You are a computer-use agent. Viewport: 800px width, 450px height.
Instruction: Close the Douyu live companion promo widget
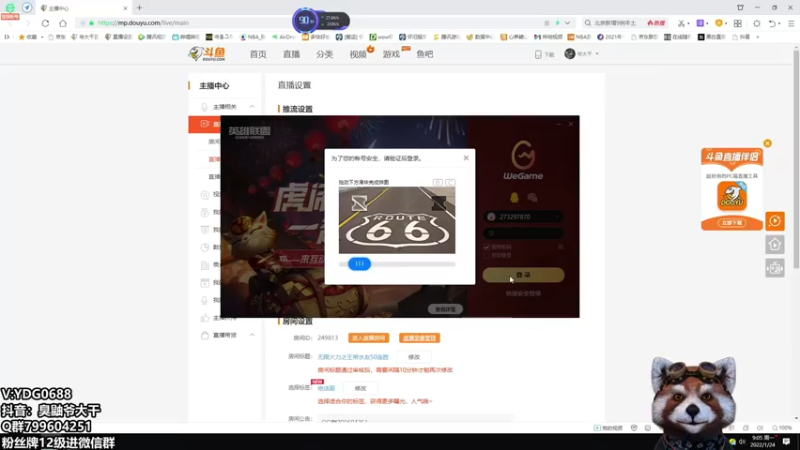tap(767, 143)
